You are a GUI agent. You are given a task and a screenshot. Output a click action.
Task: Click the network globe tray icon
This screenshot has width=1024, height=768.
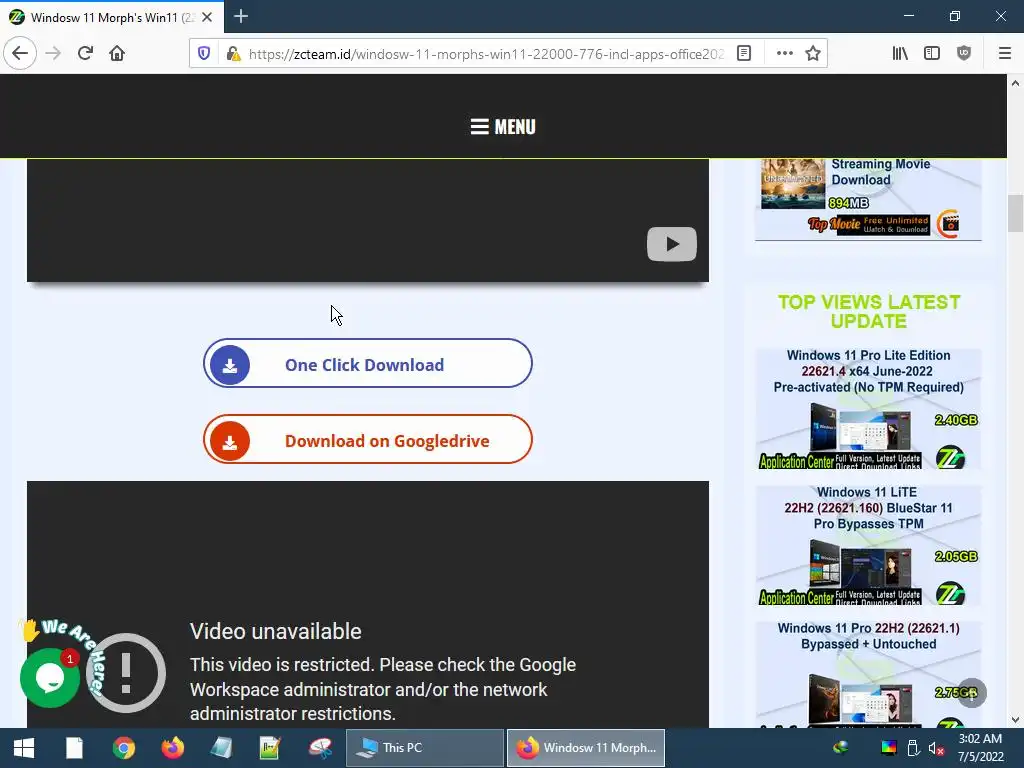pyautogui.click(x=841, y=748)
